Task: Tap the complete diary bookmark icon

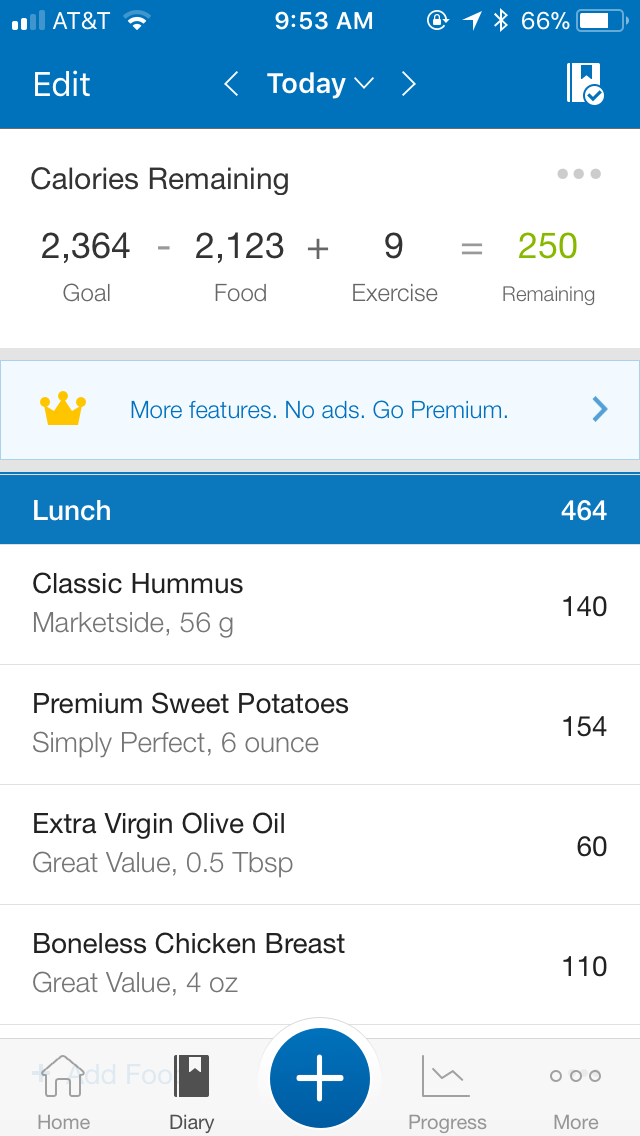Action: pos(585,84)
